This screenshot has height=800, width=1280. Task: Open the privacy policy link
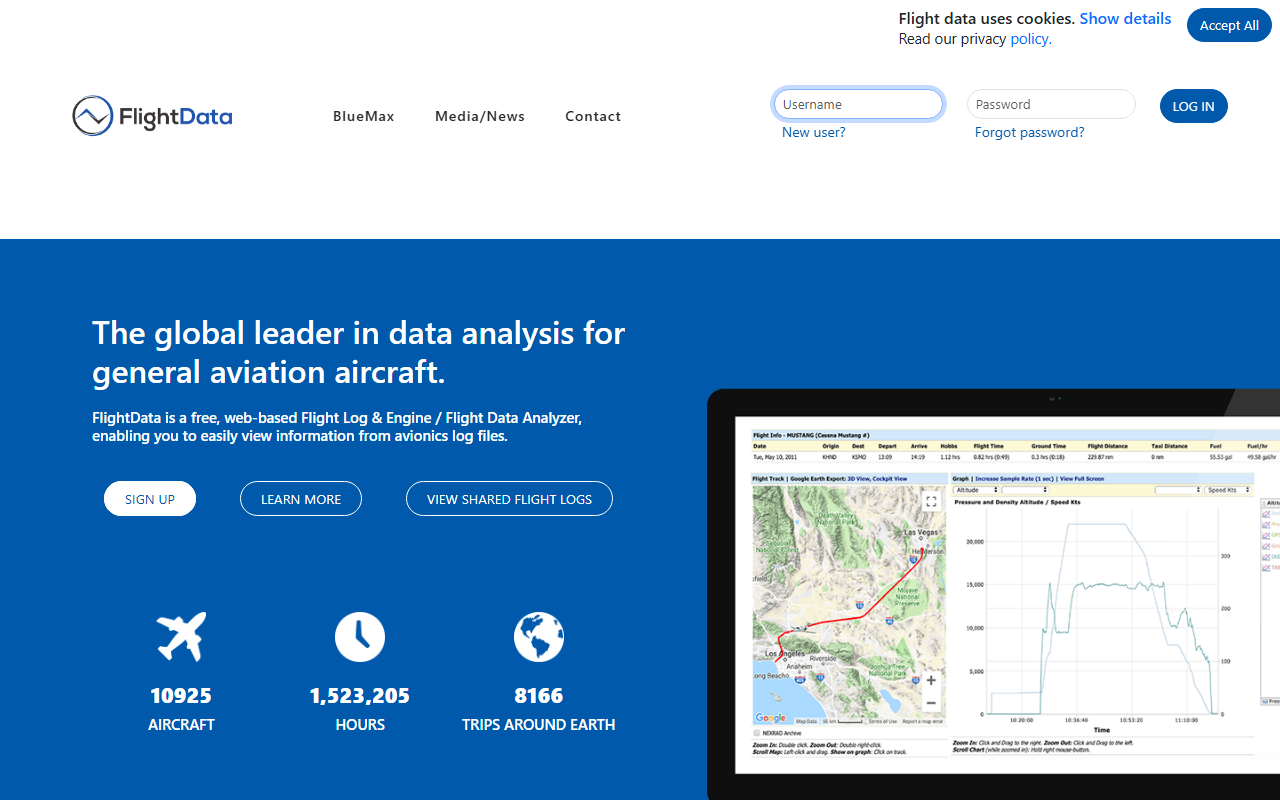coord(1031,39)
